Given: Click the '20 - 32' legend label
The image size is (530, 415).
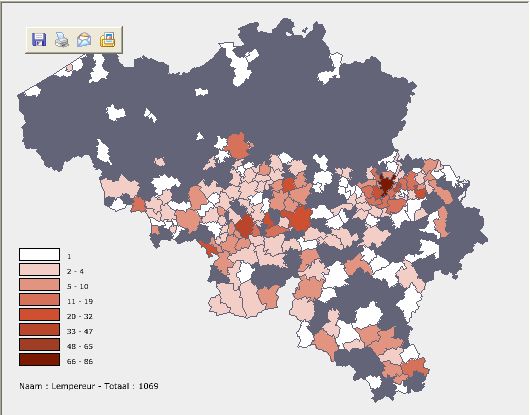Looking at the screenshot, I should pos(80,316).
